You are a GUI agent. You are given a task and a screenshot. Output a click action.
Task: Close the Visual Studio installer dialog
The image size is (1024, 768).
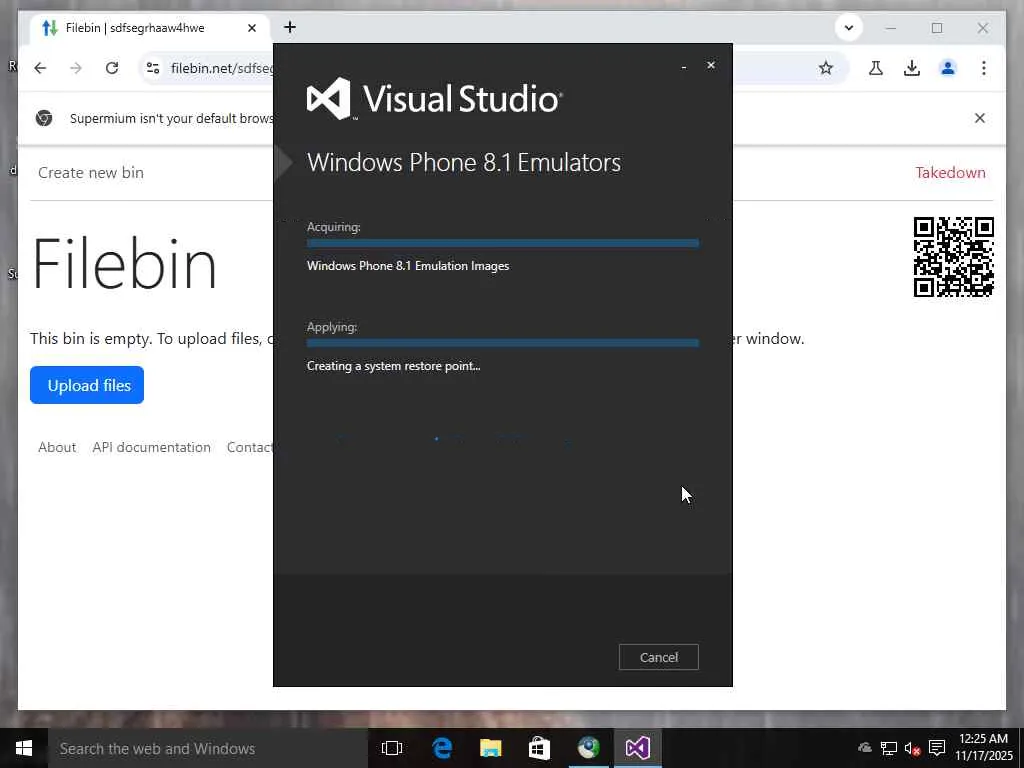coord(711,65)
